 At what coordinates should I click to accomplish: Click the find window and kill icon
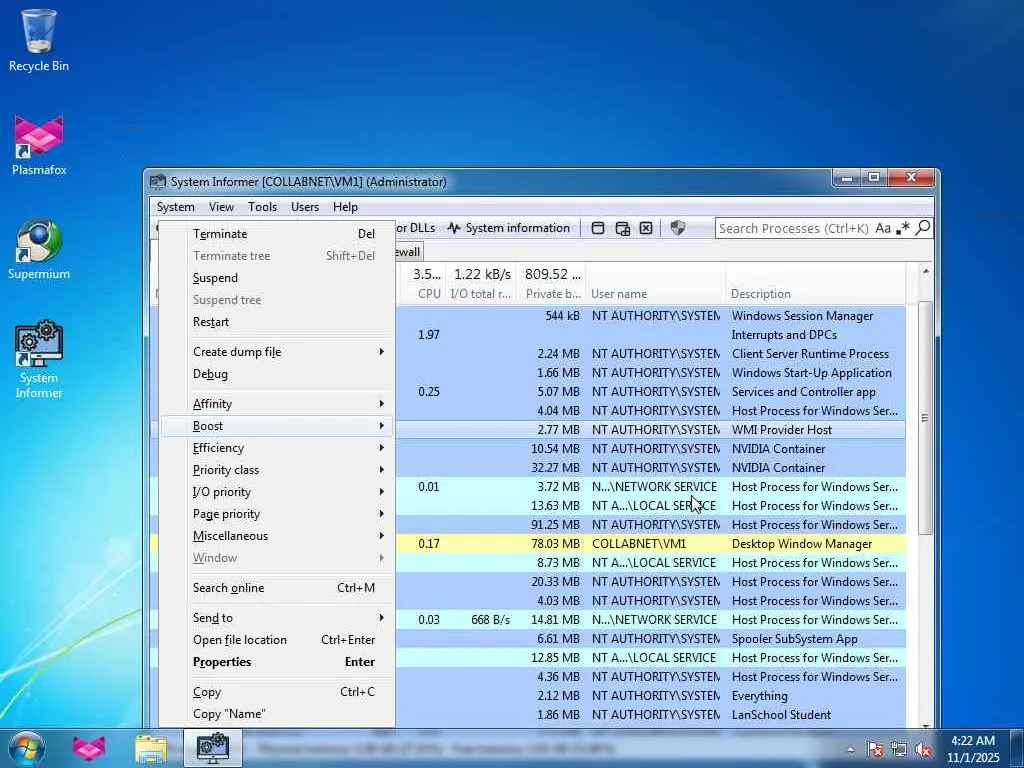(x=646, y=228)
